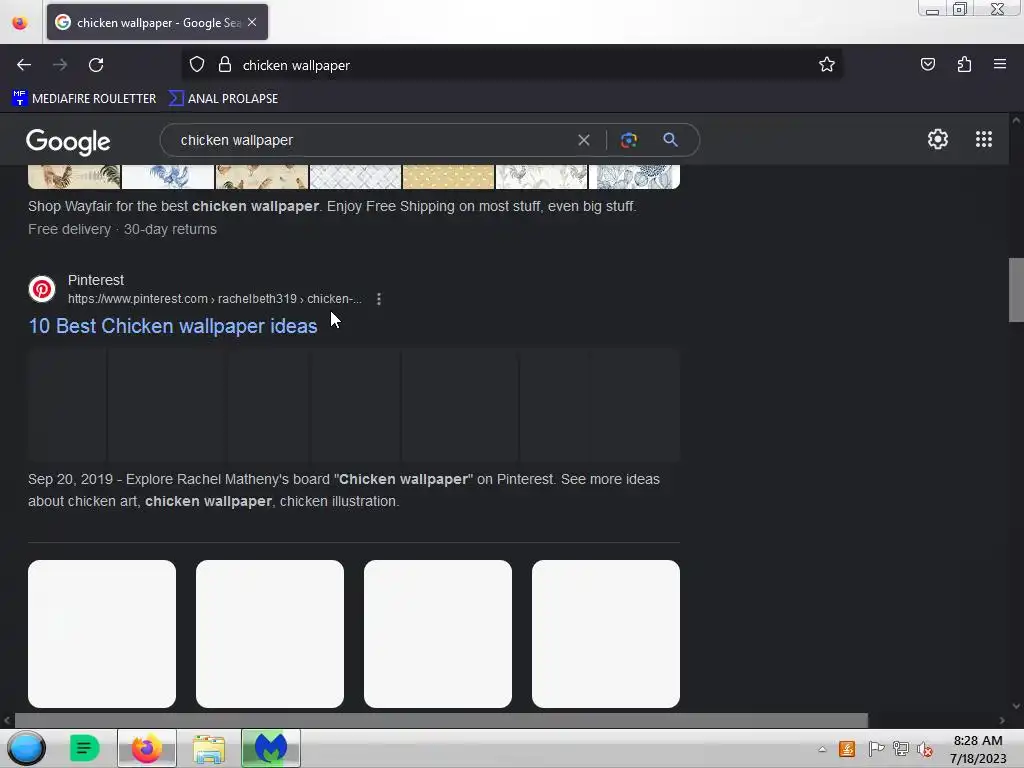The height and width of the screenshot is (768, 1024).
Task: Click scrollbar down arrow
Action: pos(1016,706)
